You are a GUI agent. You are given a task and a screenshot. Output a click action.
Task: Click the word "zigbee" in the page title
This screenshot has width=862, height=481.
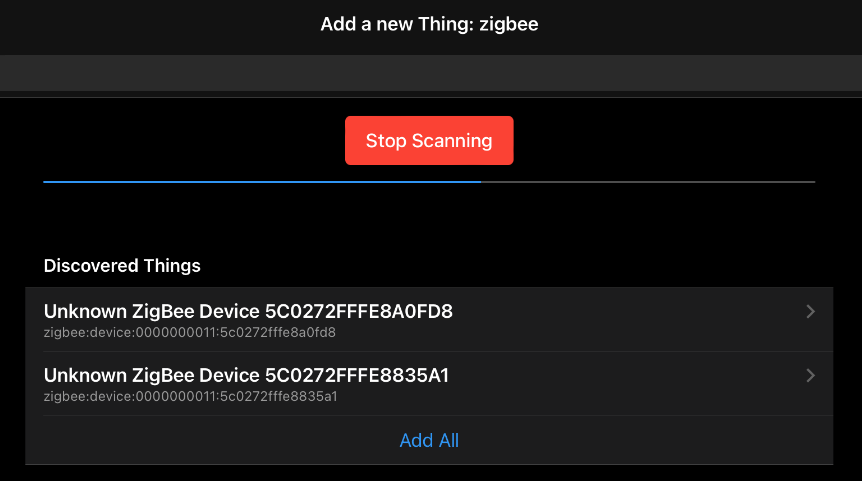(510, 24)
